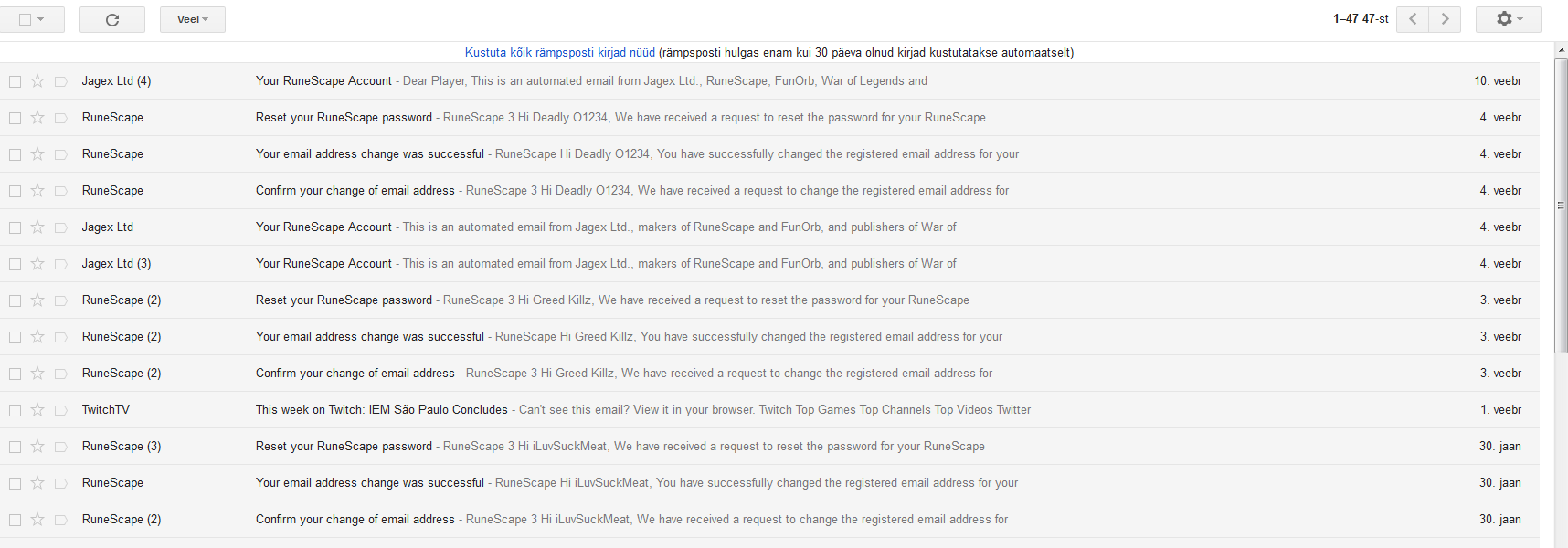Click the 1–47 message count text

click(1360, 19)
